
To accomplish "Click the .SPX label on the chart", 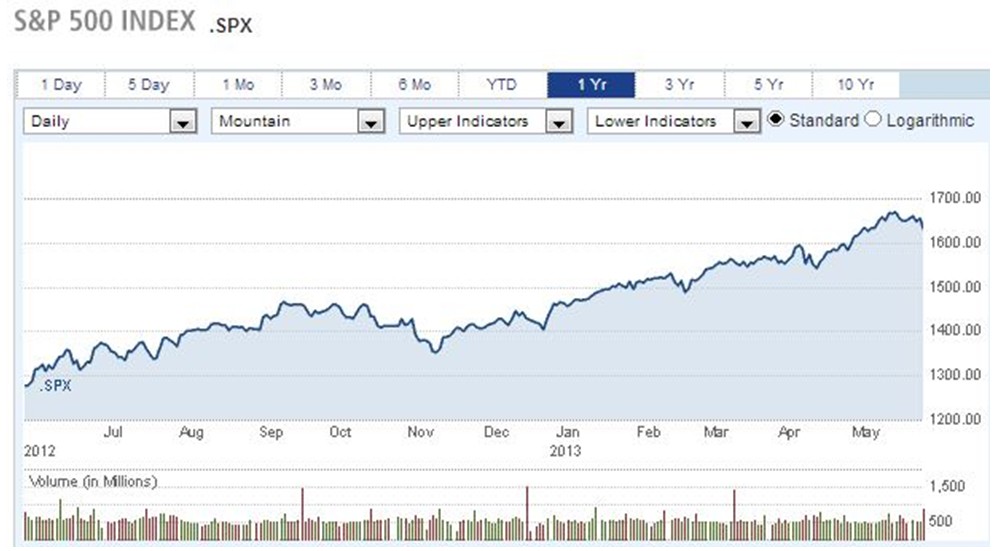I will 55,385.
